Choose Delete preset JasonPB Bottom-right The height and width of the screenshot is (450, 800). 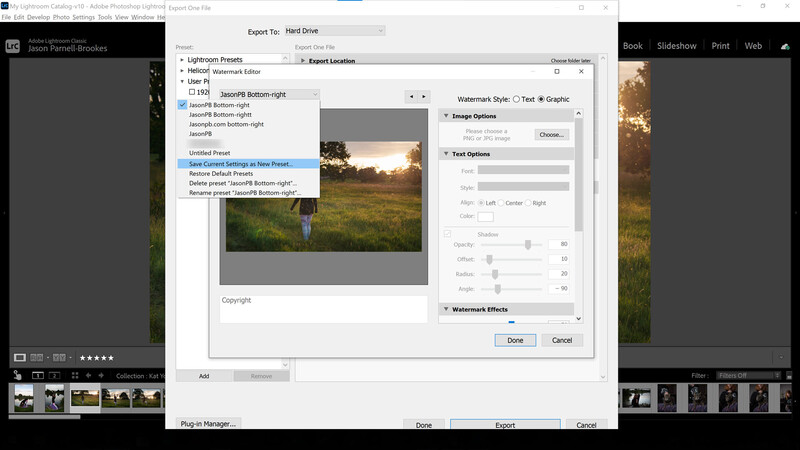pos(248,183)
